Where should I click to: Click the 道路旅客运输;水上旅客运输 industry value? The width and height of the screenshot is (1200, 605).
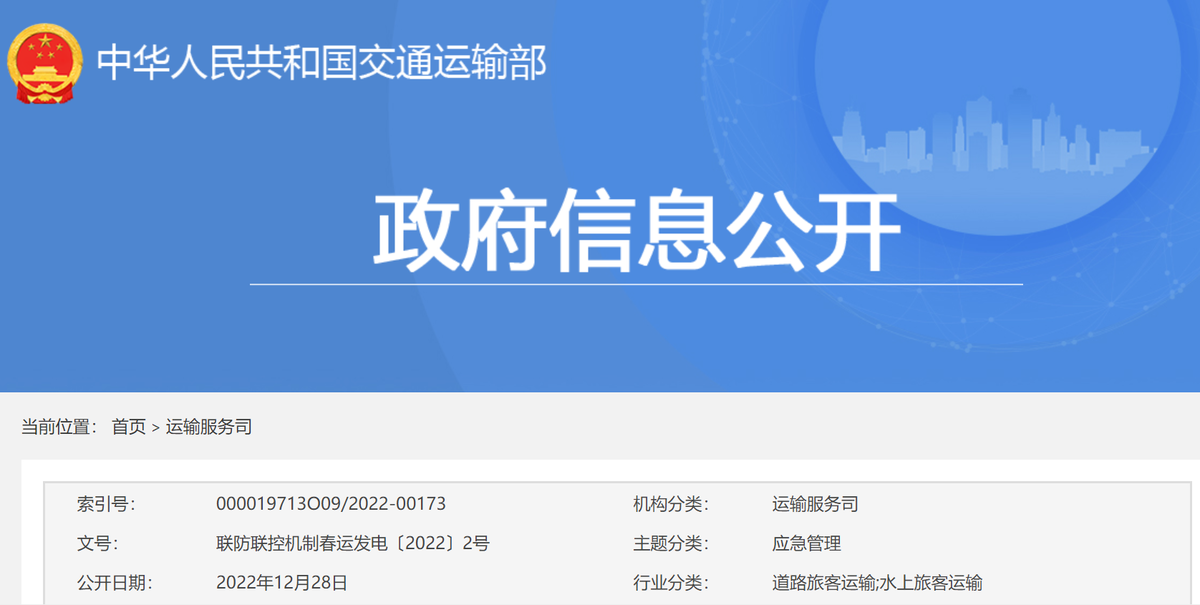tap(877, 583)
